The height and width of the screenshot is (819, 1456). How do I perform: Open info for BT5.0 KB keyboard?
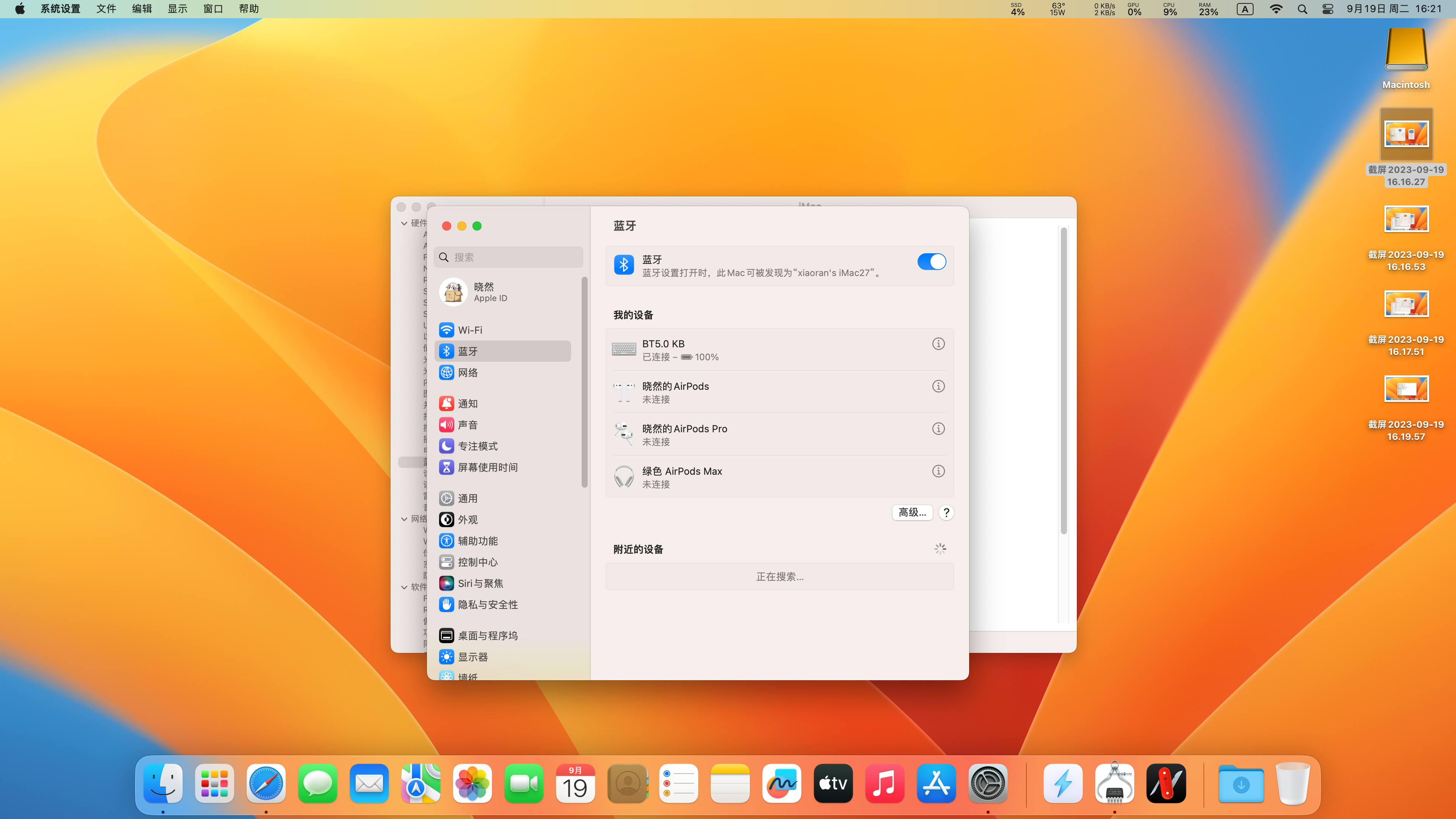tap(938, 344)
